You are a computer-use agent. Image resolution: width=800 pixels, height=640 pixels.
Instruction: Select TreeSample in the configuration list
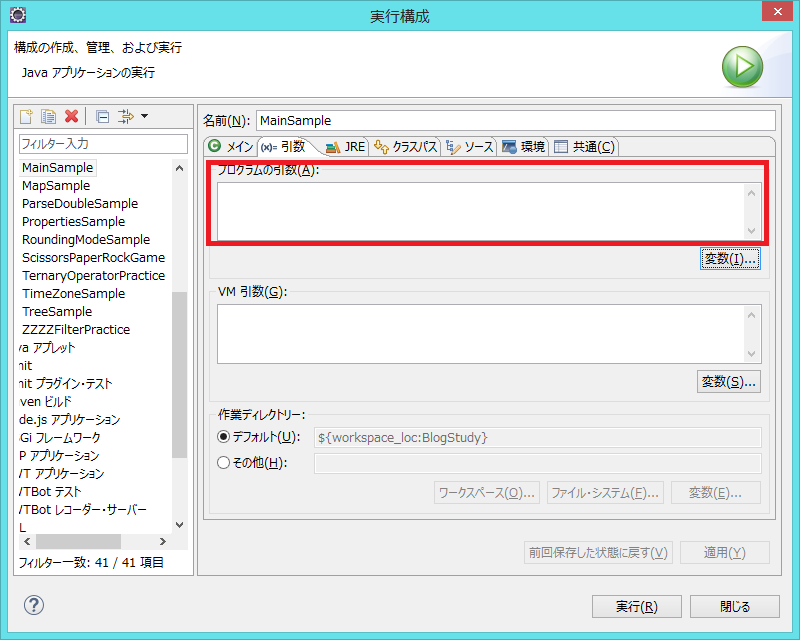coord(56,311)
